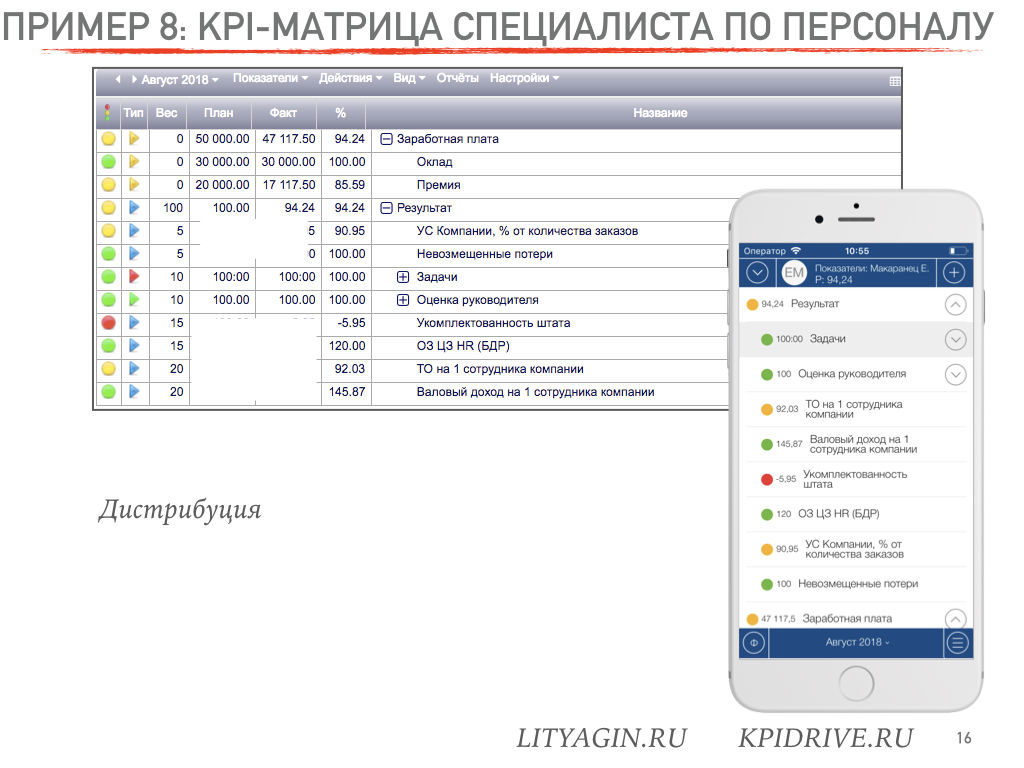1024x768 pixels.
Task: Tap Укомплектованность штата in phone list
Action: tap(856, 479)
